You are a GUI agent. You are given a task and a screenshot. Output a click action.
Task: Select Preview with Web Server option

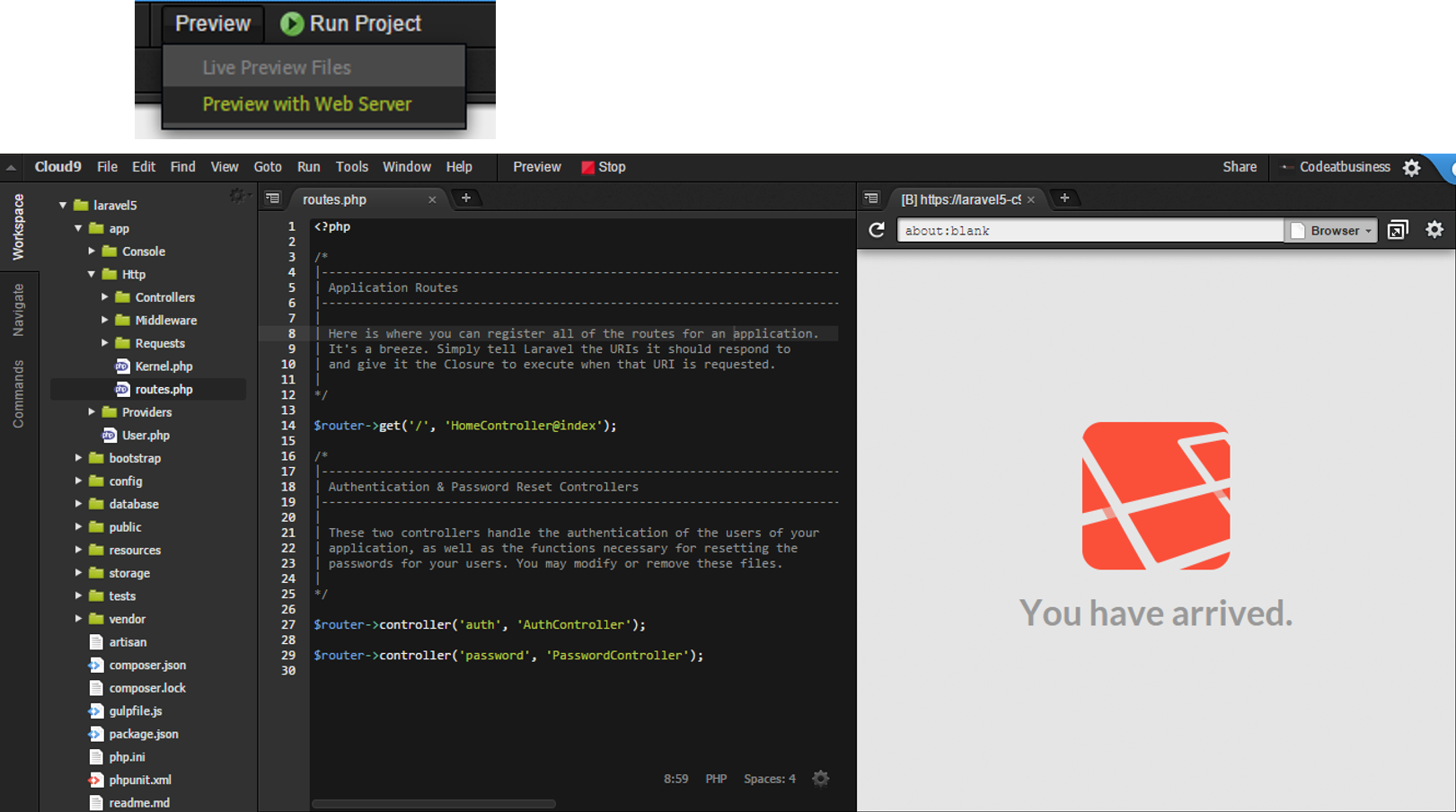(x=307, y=104)
